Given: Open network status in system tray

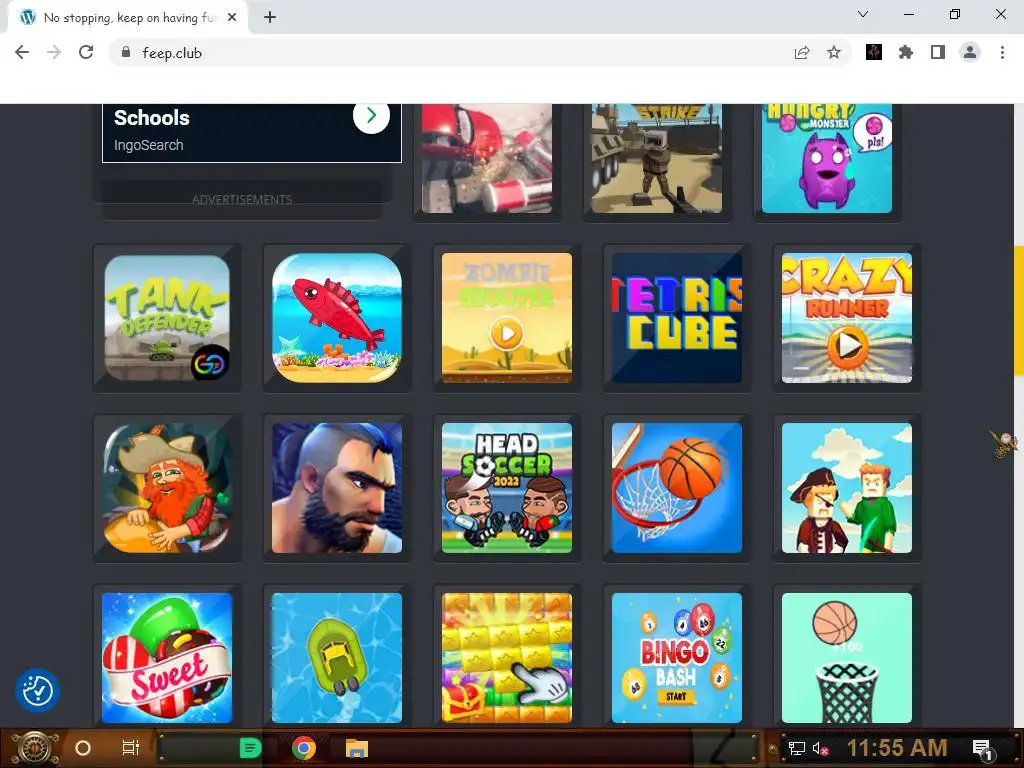Looking at the screenshot, I should pyautogui.click(x=796, y=748).
